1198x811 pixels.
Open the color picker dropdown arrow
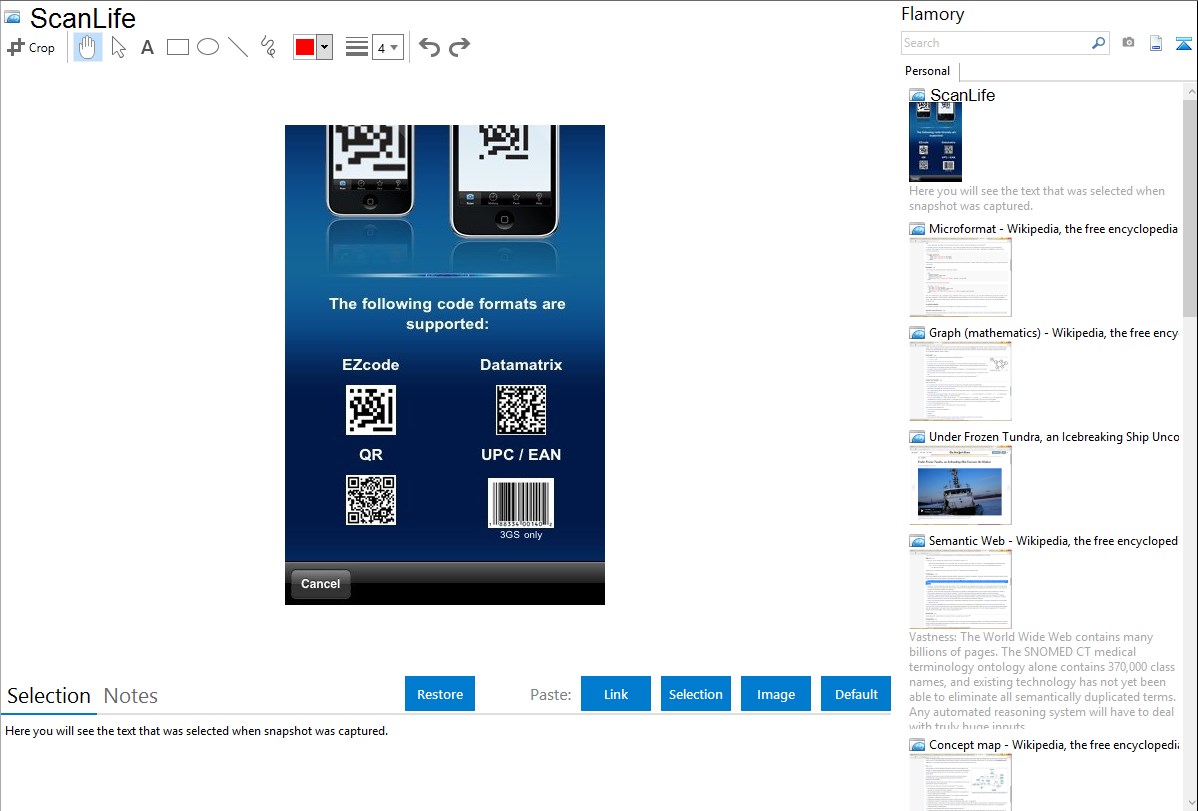[x=324, y=47]
